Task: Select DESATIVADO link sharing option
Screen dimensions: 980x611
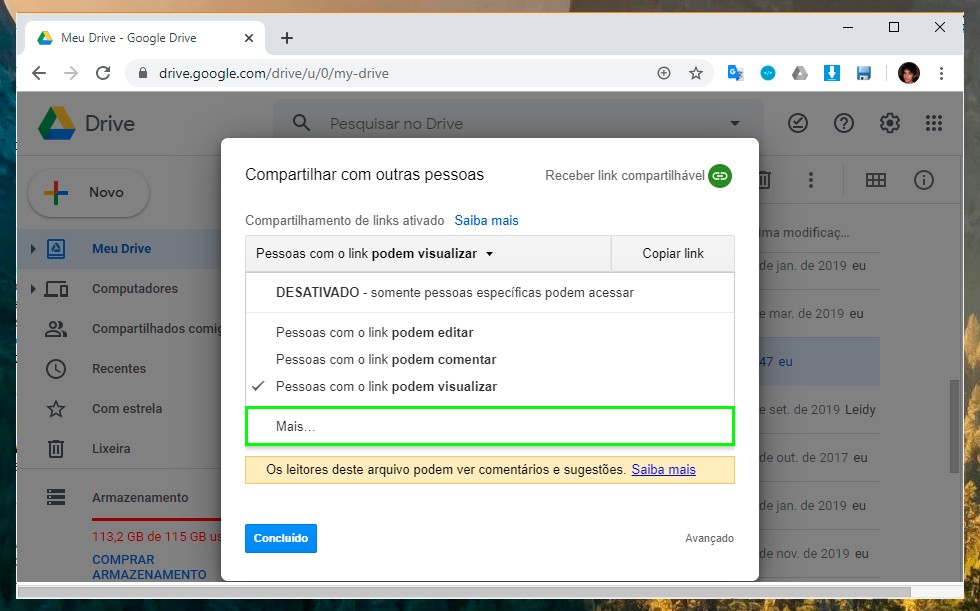Action: [490, 292]
